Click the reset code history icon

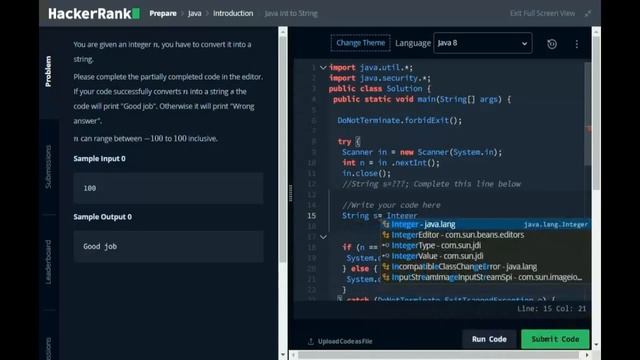pyautogui.click(x=552, y=44)
